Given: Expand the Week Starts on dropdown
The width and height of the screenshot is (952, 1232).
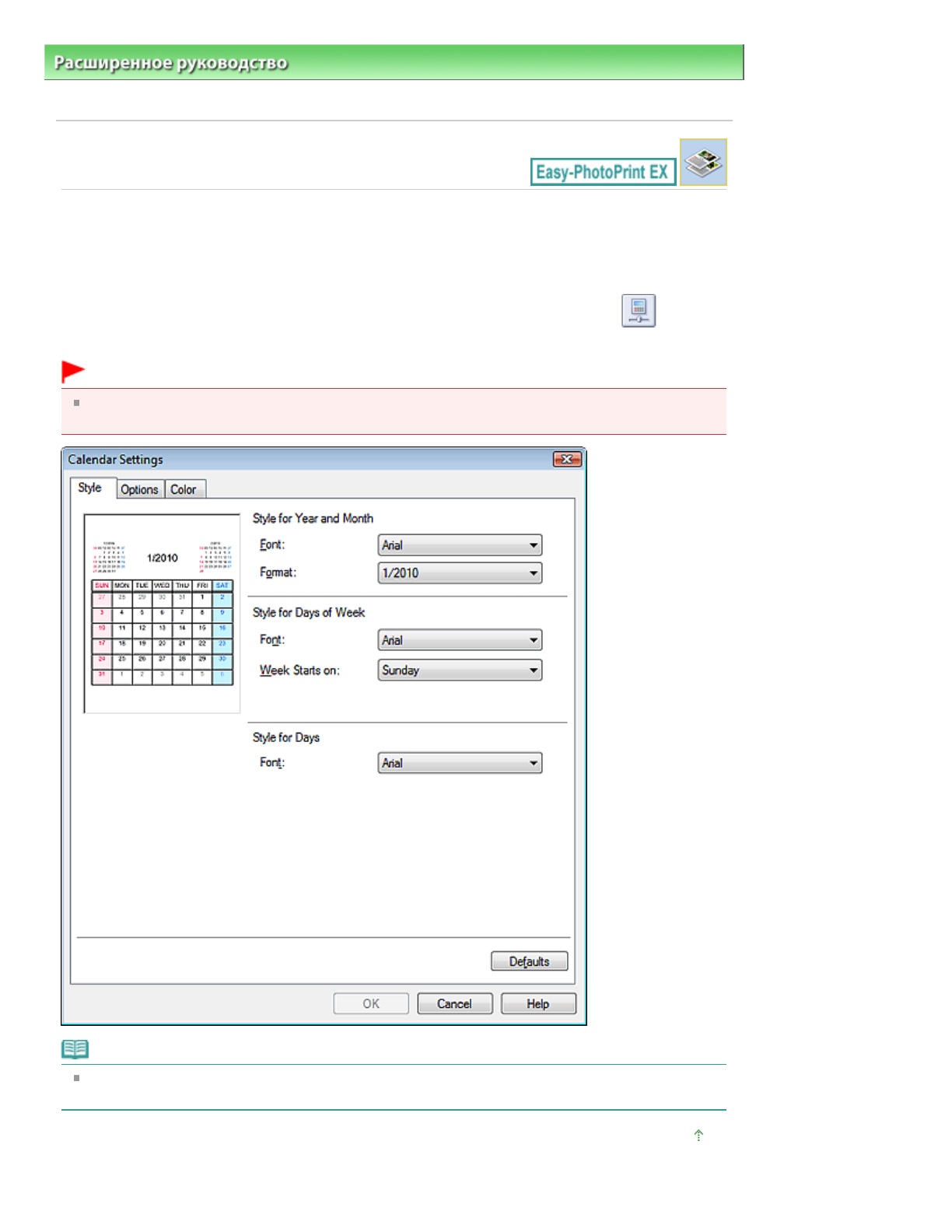Looking at the screenshot, I should click(x=460, y=670).
